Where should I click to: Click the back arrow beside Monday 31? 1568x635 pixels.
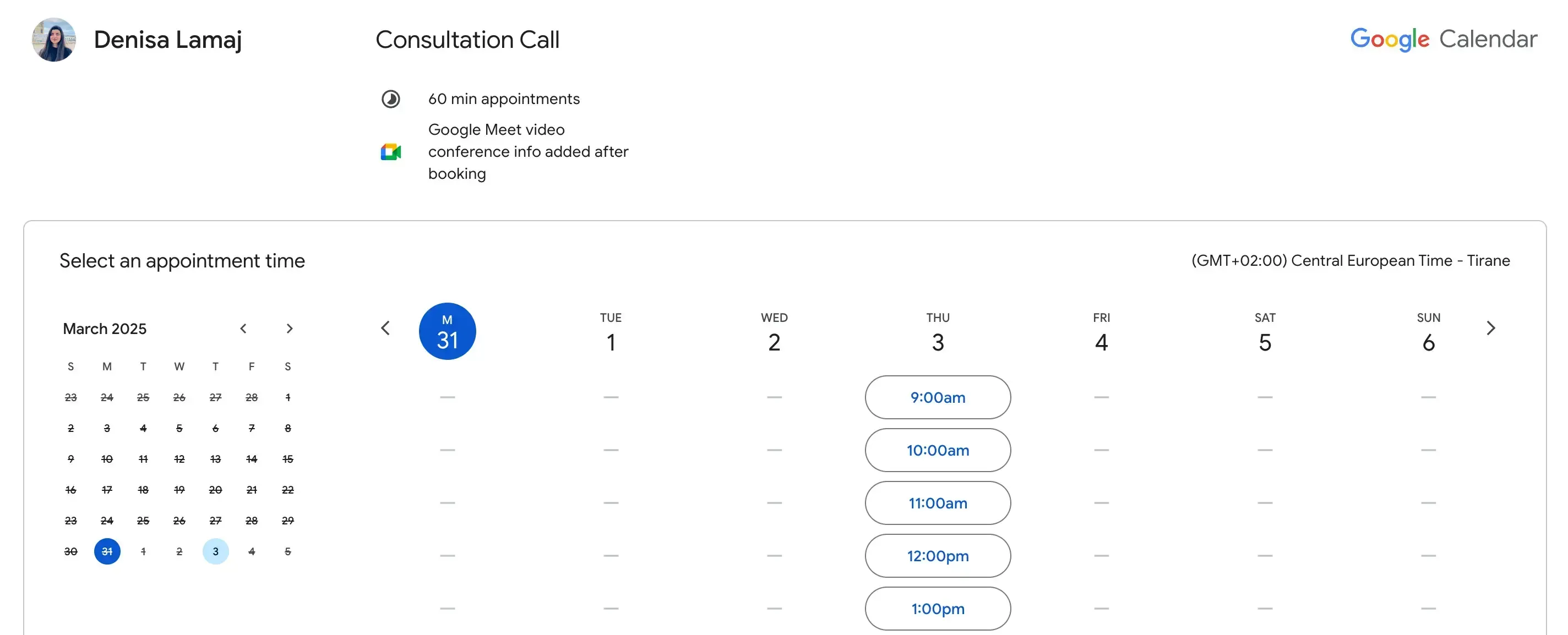(x=385, y=327)
